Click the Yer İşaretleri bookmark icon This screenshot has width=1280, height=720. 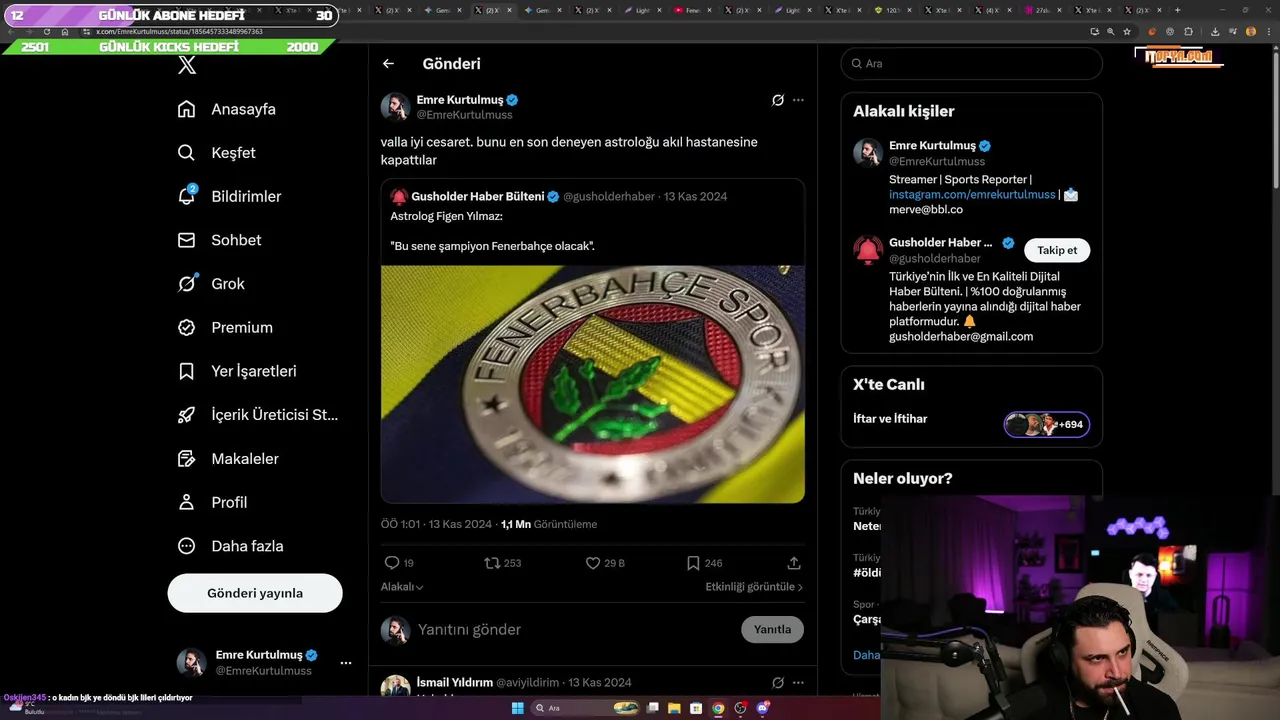pyautogui.click(x=186, y=371)
